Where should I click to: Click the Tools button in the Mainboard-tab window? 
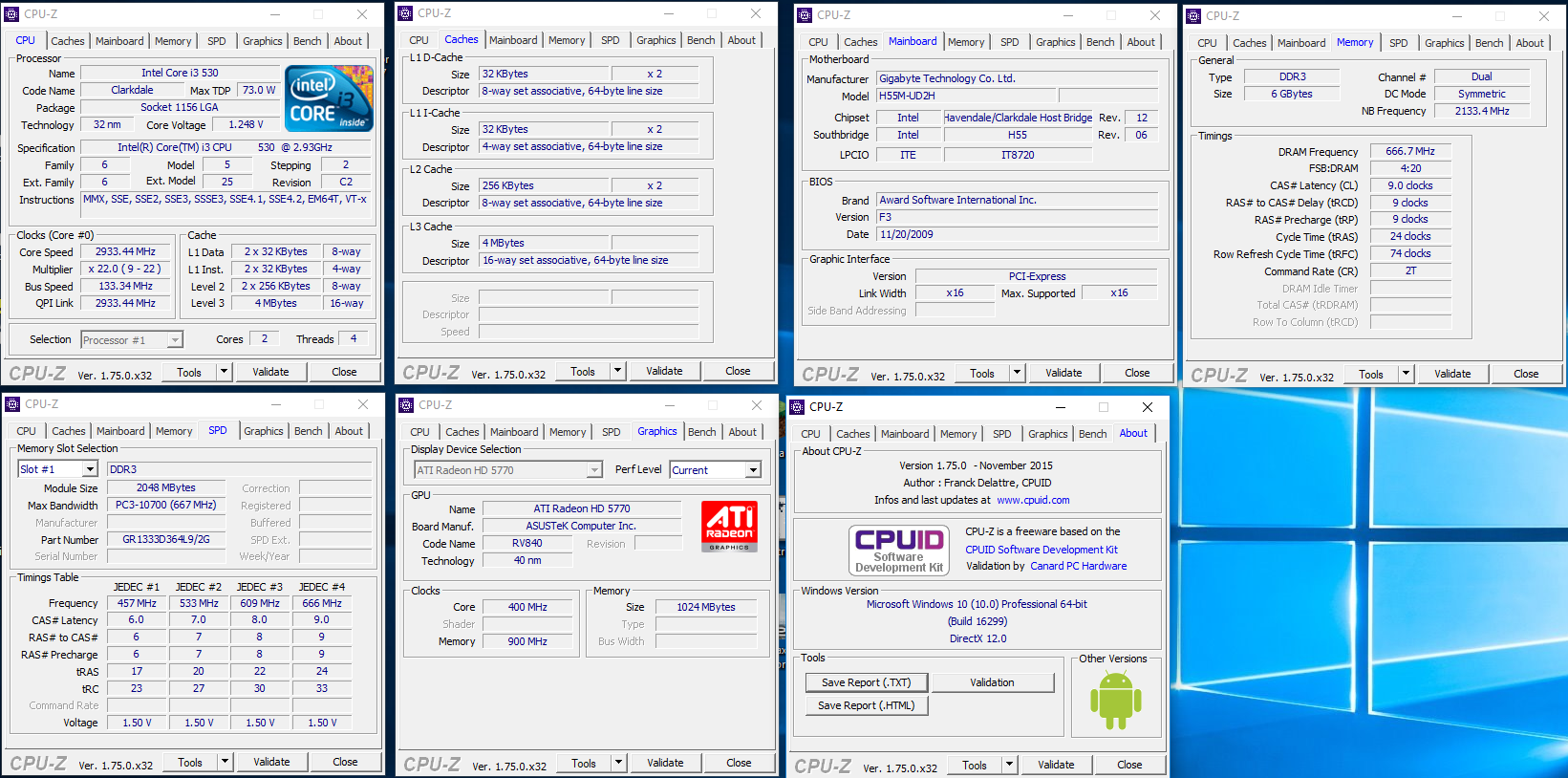click(x=982, y=373)
